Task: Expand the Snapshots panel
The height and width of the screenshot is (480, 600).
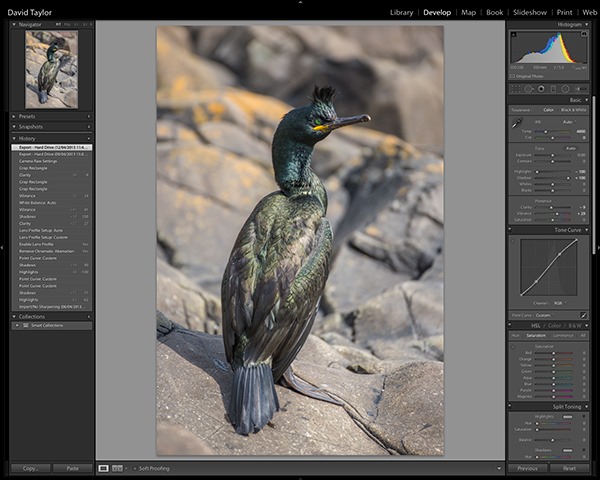Action: click(x=32, y=127)
